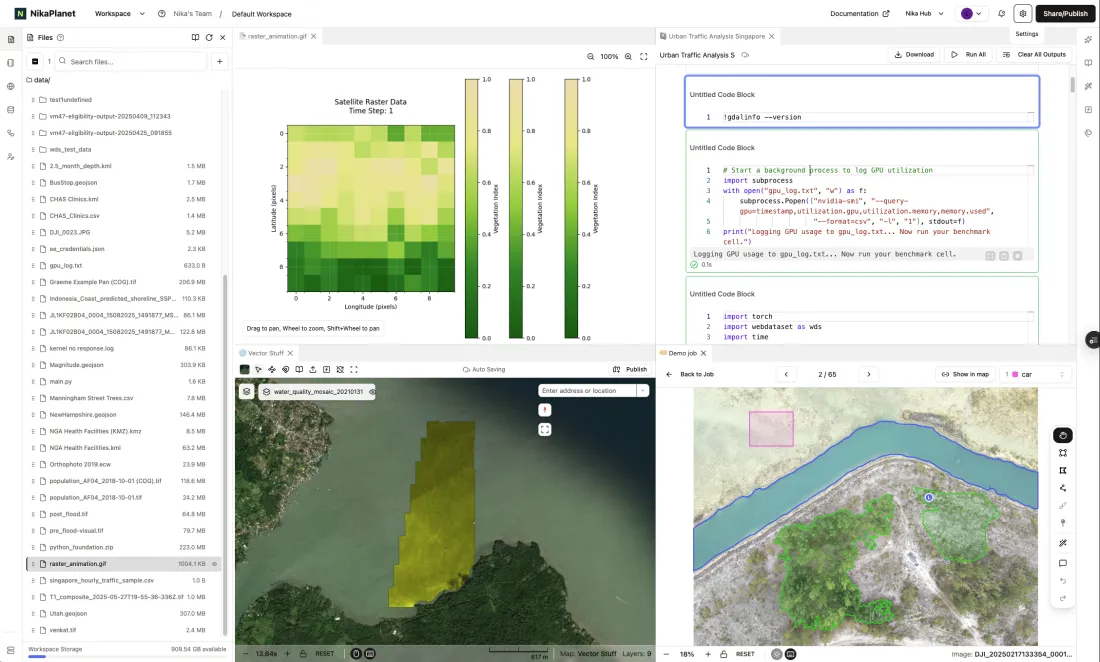Zoom out the raster_animation.gif viewer
The height and width of the screenshot is (662, 1100).
pyautogui.click(x=591, y=56)
